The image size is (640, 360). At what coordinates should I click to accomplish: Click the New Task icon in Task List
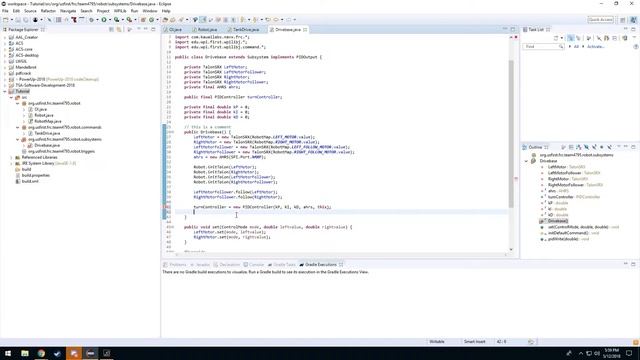(556, 38)
